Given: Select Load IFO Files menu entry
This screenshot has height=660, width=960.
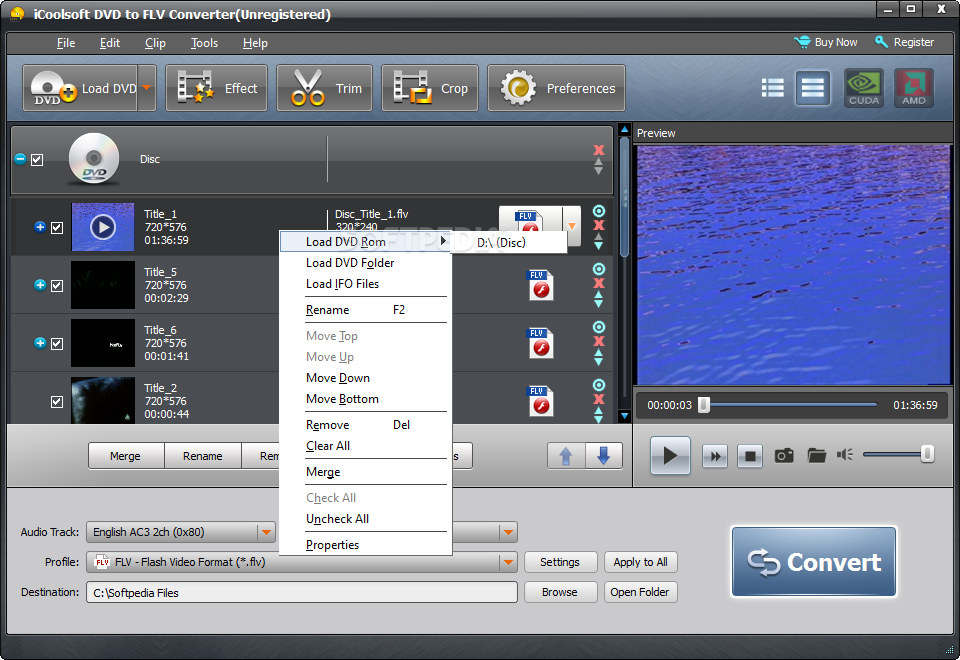Looking at the screenshot, I should point(366,283).
